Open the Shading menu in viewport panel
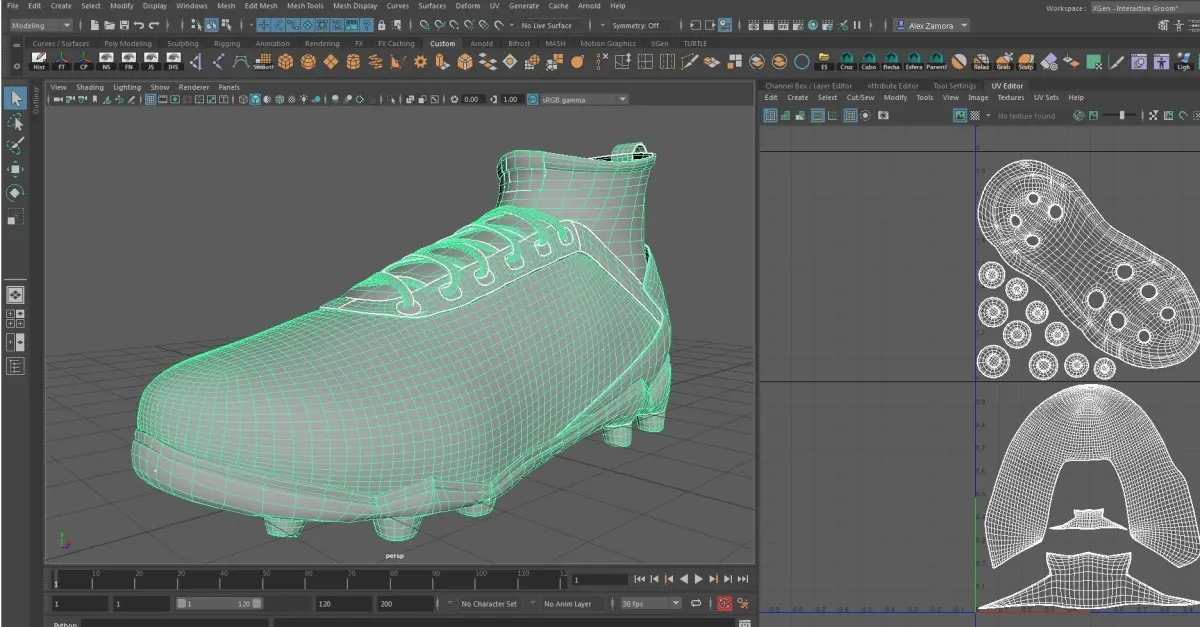This screenshot has height=627, width=1200. tap(90, 87)
